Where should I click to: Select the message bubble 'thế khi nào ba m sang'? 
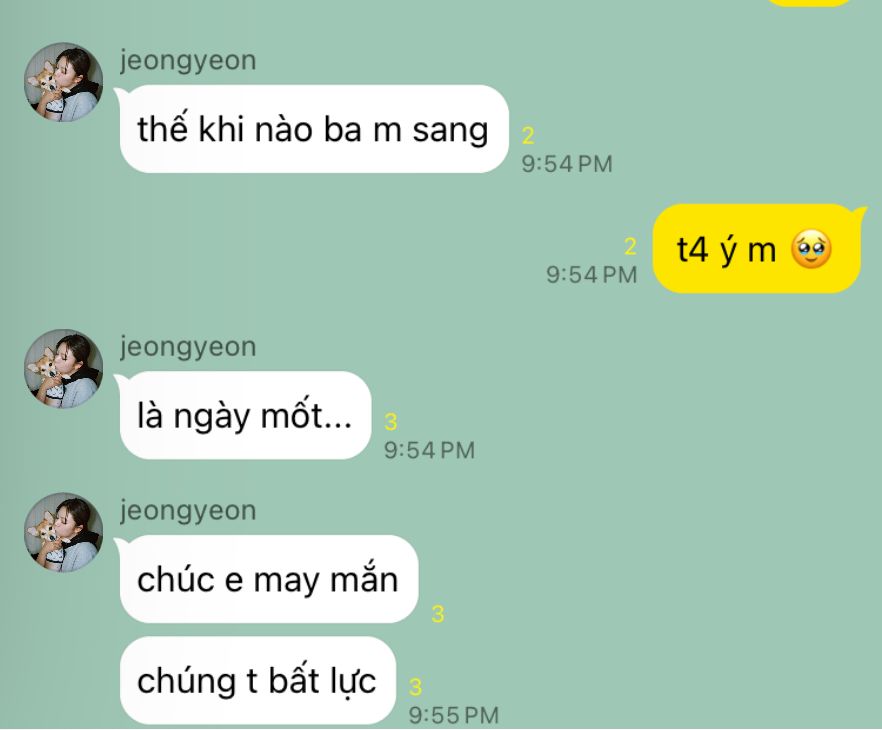tap(313, 129)
